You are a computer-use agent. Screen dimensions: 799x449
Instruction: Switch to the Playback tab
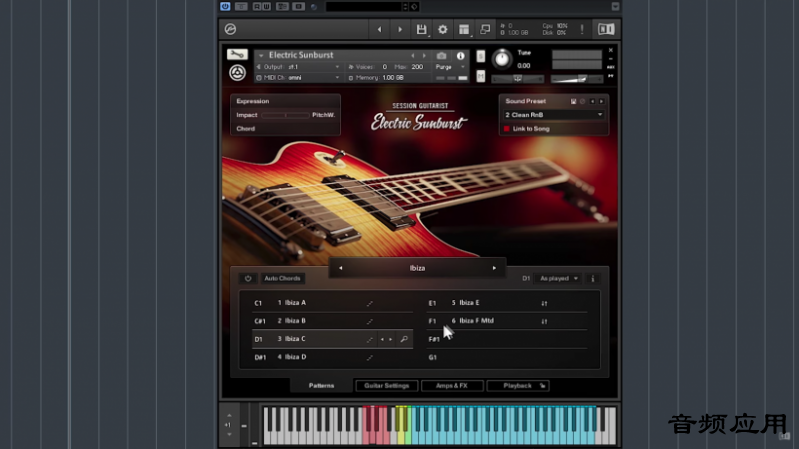pyautogui.click(x=518, y=386)
